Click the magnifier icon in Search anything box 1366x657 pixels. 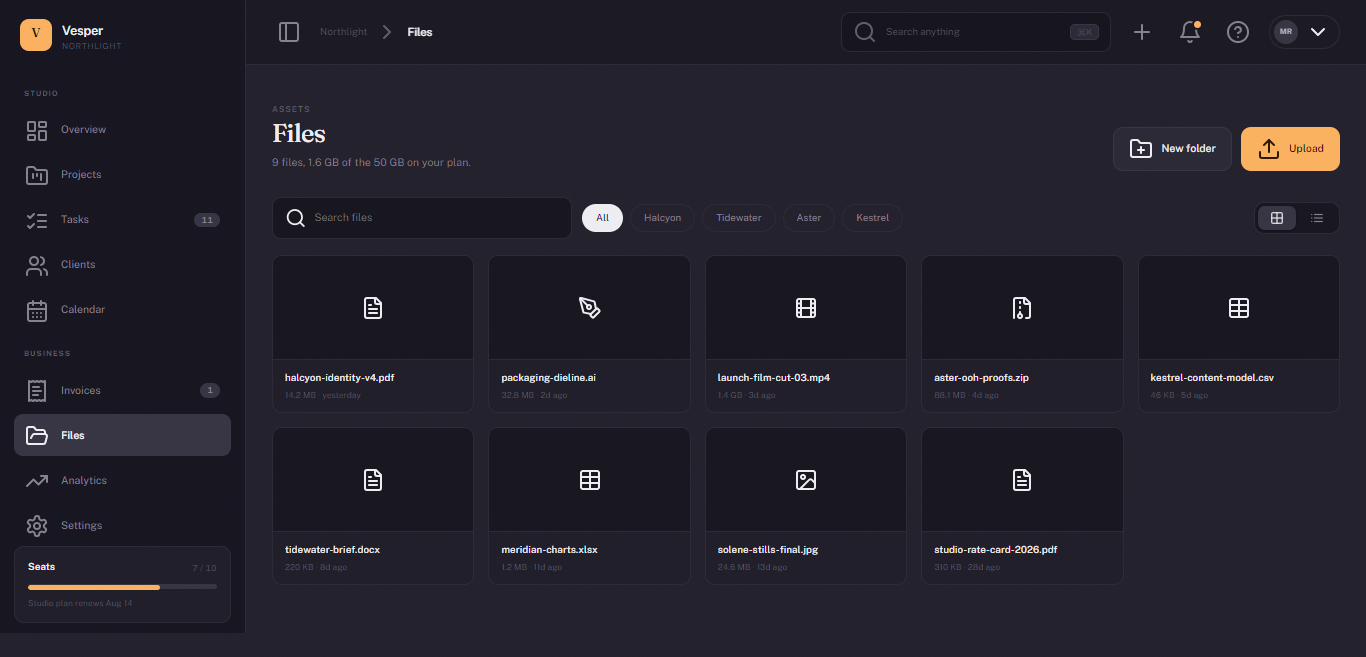click(x=865, y=32)
